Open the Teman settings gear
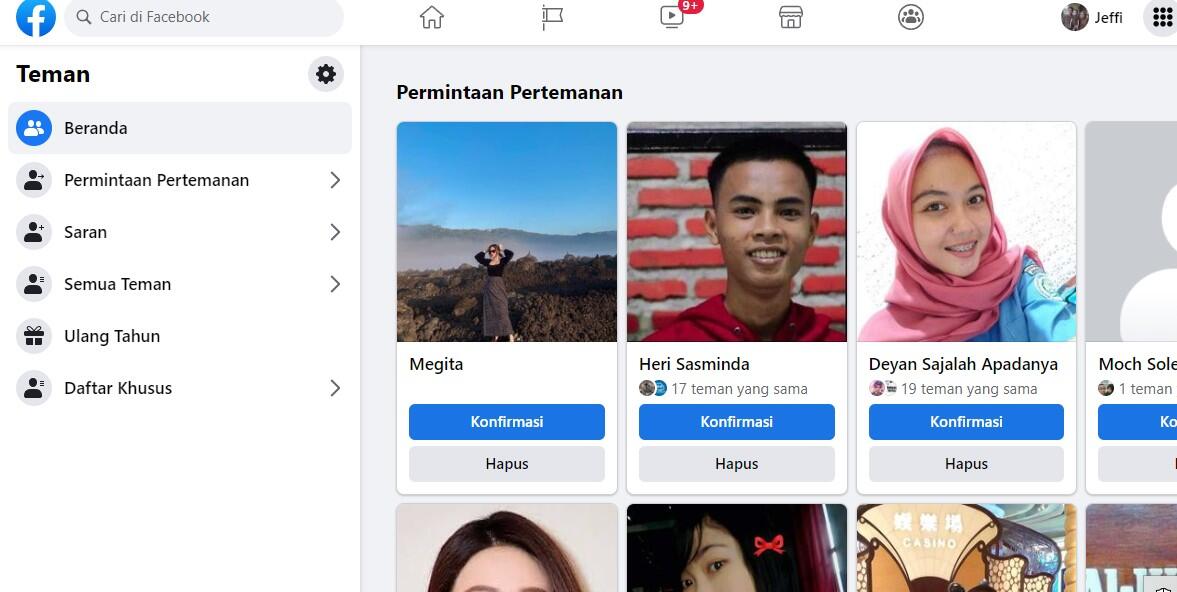This screenshot has height=592, width=1177. tap(326, 74)
